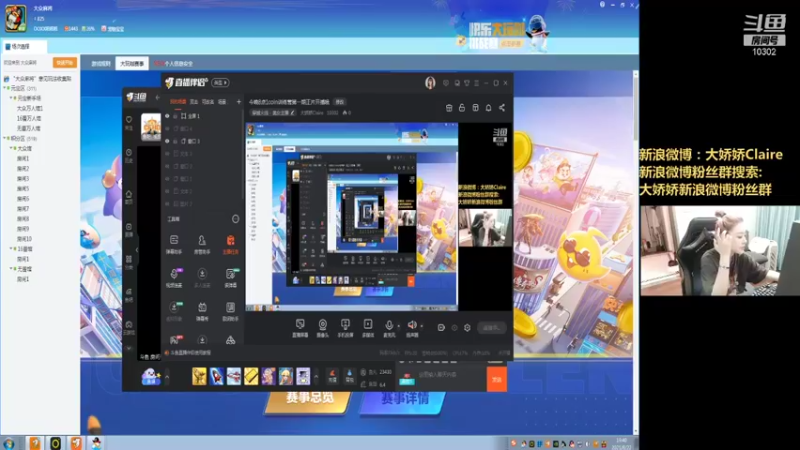Collapse the 元宝区 tree node

pos(5,88)
